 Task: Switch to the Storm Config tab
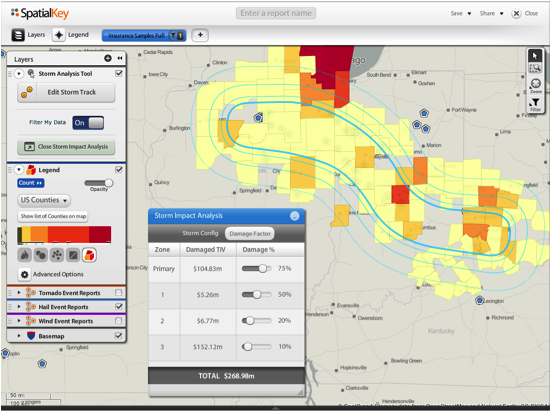point(200,233)
